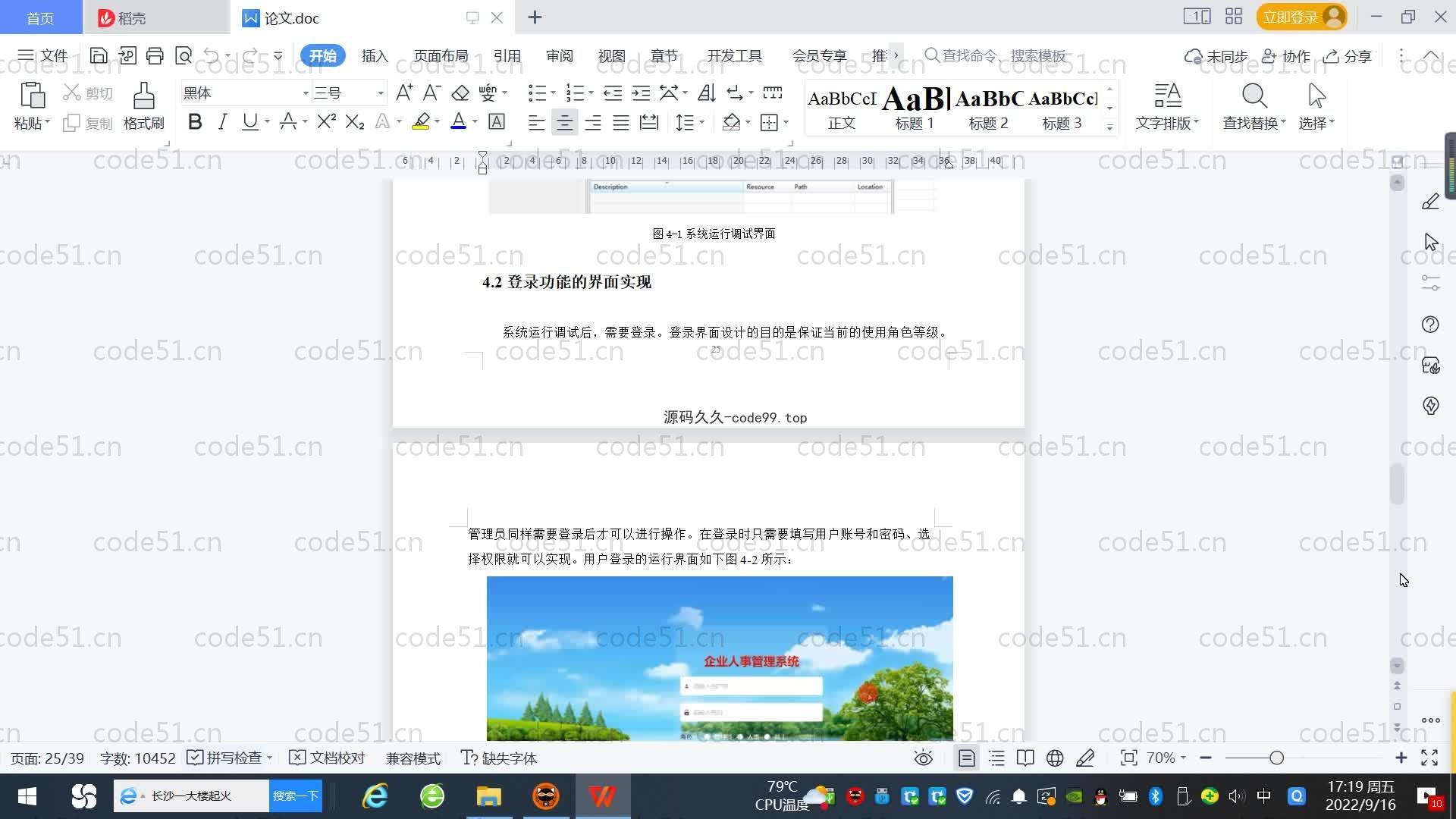Click the zoom slider handle
1456x819 pixels.
[x=1276, y=758]
